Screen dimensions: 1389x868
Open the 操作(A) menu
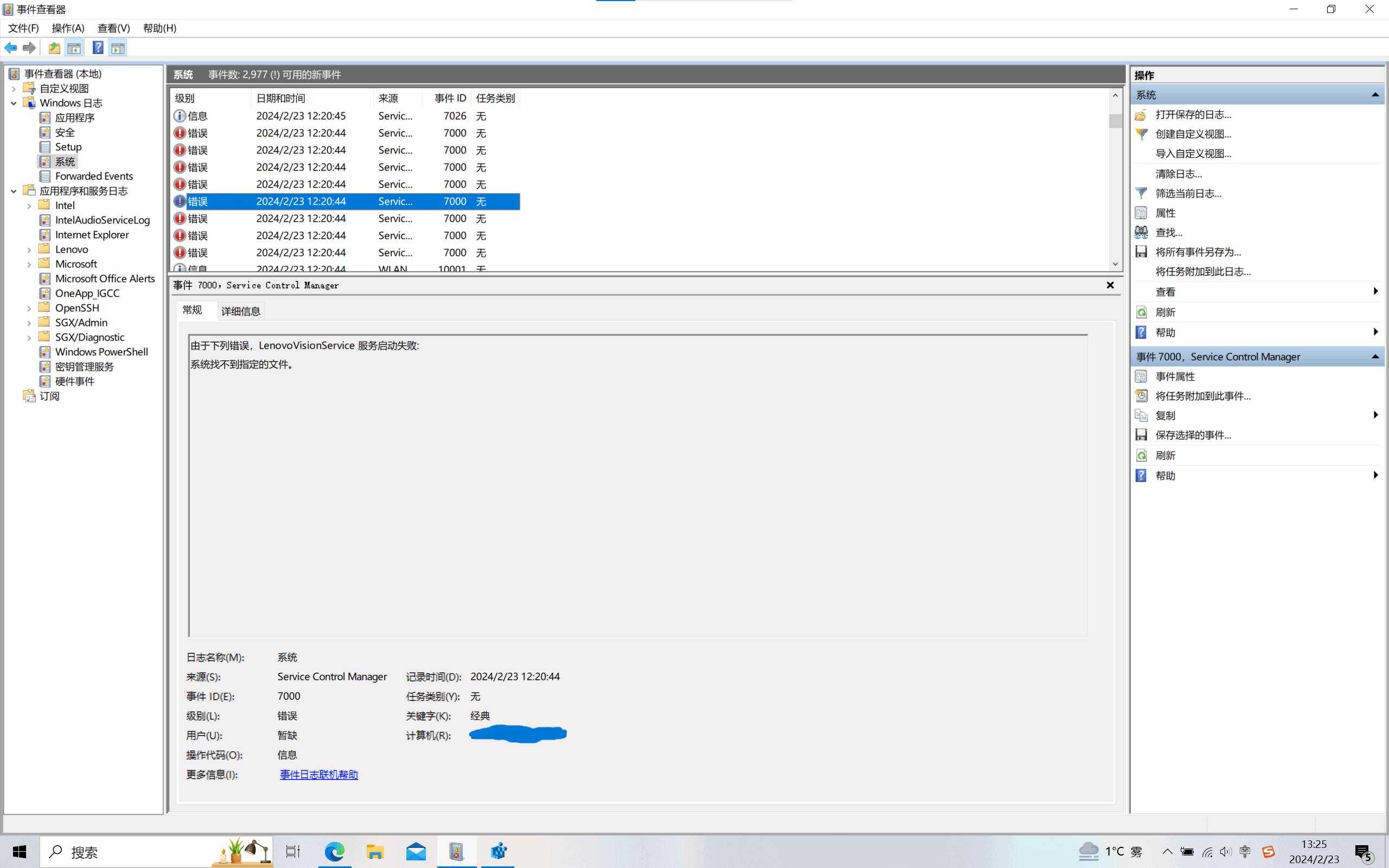pyautogui.click(x=67, y=28)
